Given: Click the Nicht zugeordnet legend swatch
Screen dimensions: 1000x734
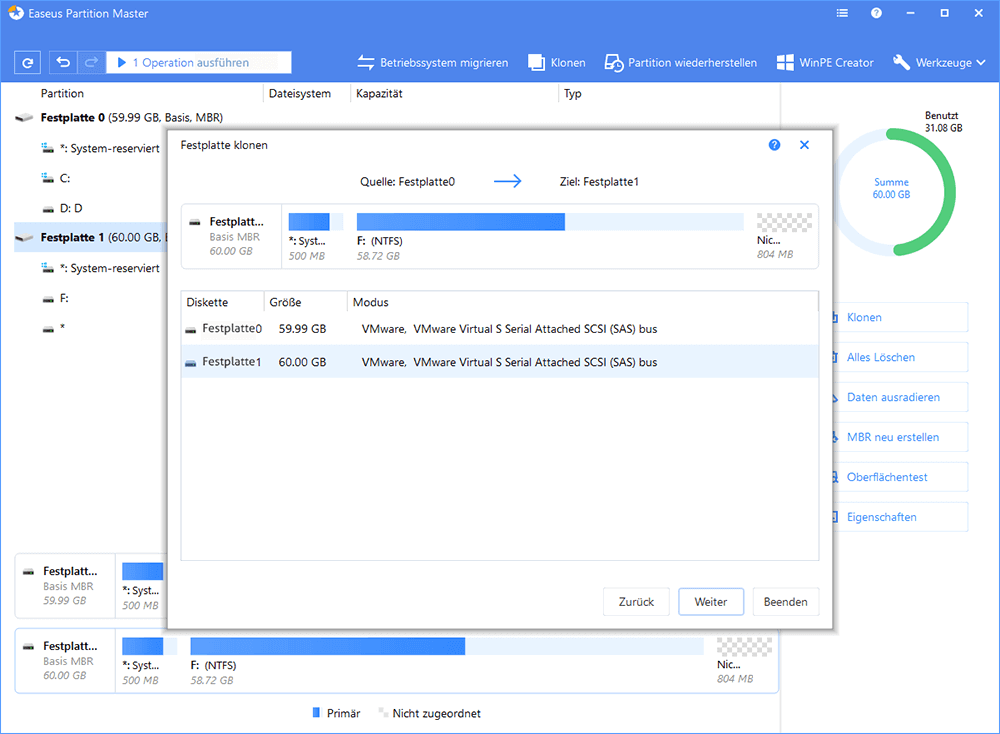Looking at the screenshot, I should tap(383, 713).
